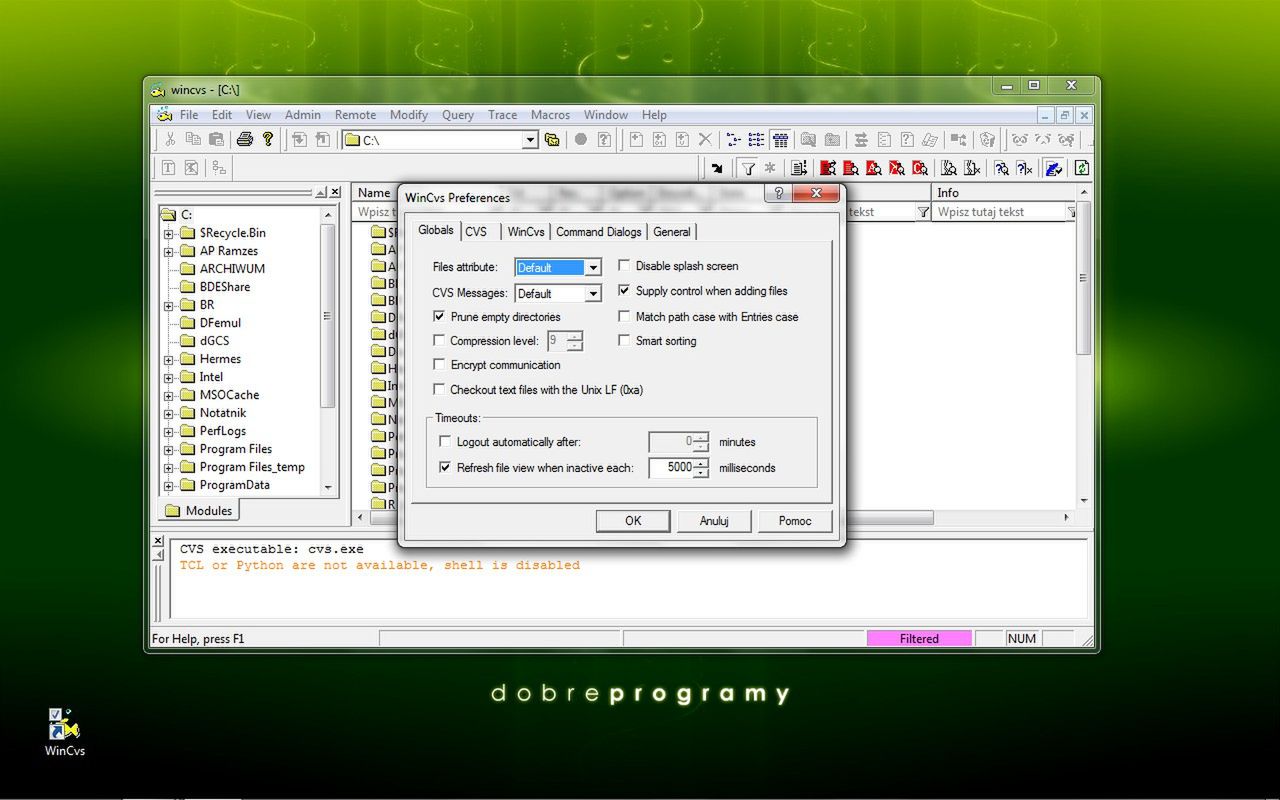
Task: Click the black diagonal arrow toolbar icon
Action: pyautogui.click(x=717, y=168)
